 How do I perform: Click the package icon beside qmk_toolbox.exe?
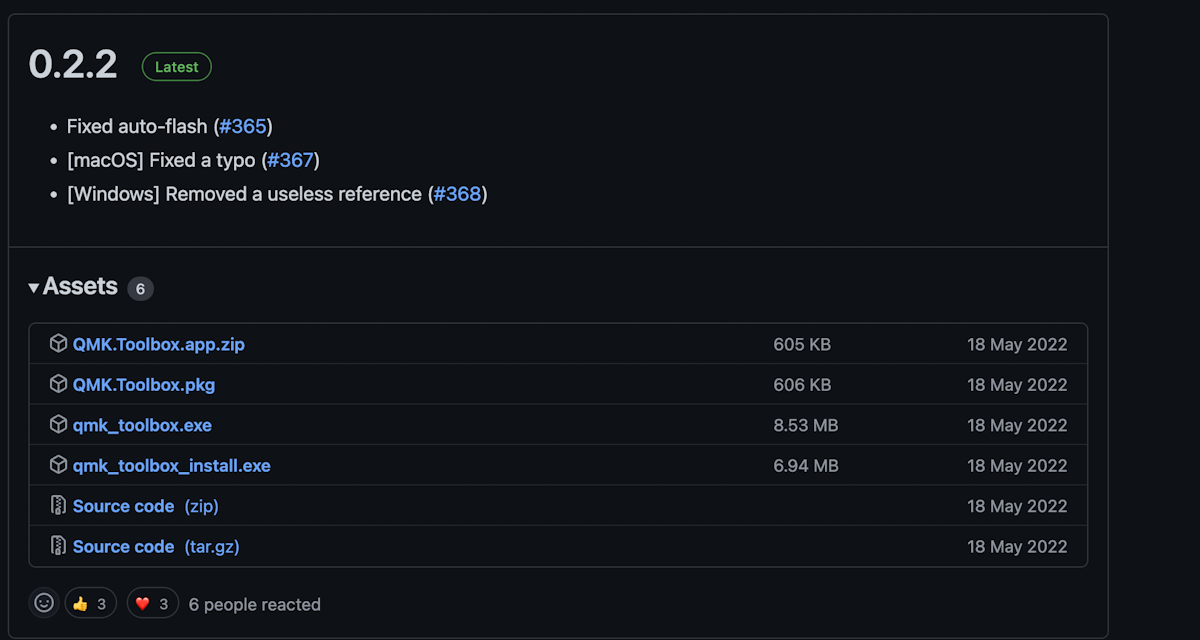[x=58, y=425]
